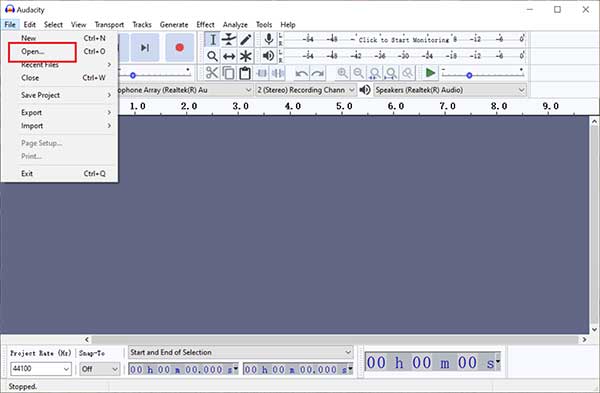Click Fit selection to width icon
Screen dimensions: 600x393
[x=375, y=73]
